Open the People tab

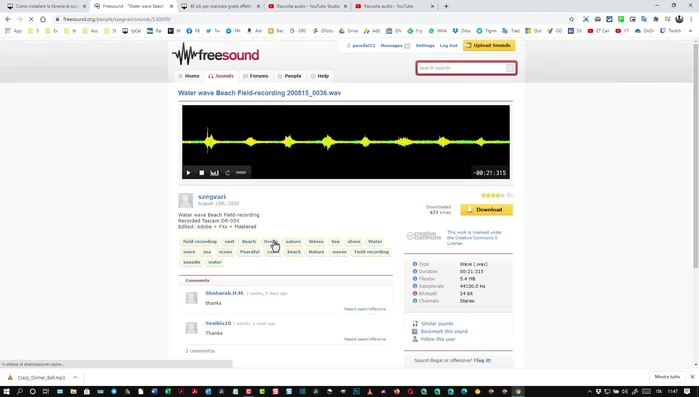tap(290, 76)
